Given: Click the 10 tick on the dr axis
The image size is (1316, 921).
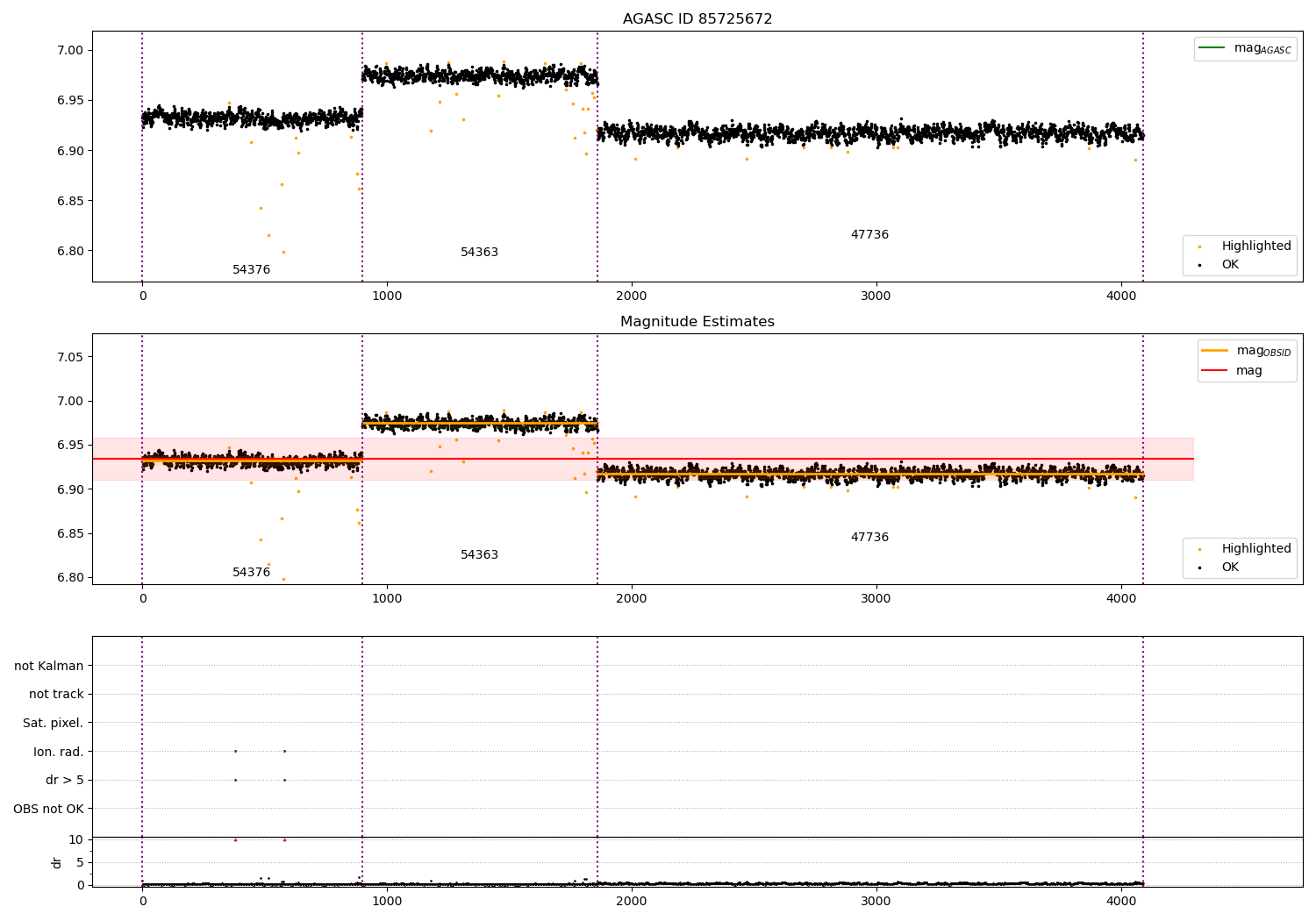Looking at the screenshot, I should 76,839.
